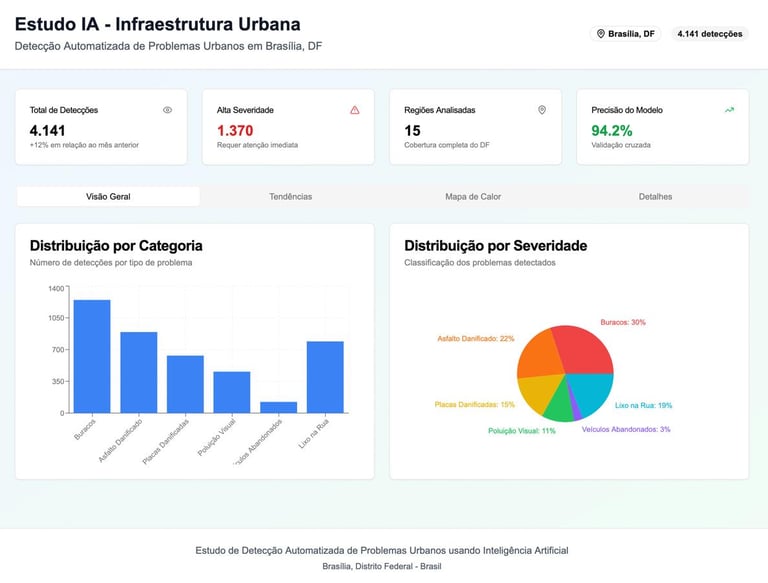The width and height of the screenshot is (768, 583).
Task: Click the red Buracos pie slice
Action: (x=585, y=350)
